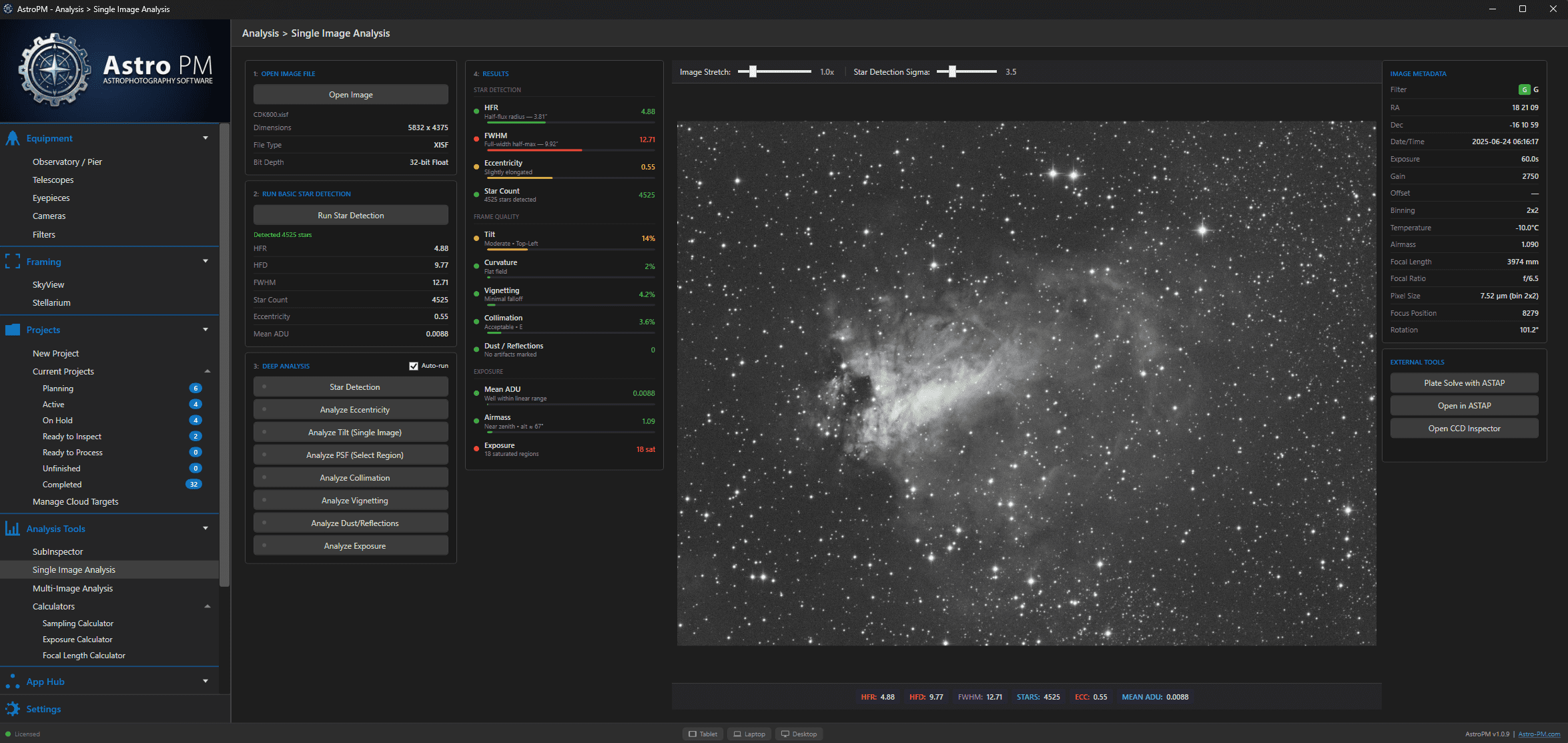
Task: Click the Analysis Tools bar-chart icon
Action: tap(13, 529)
